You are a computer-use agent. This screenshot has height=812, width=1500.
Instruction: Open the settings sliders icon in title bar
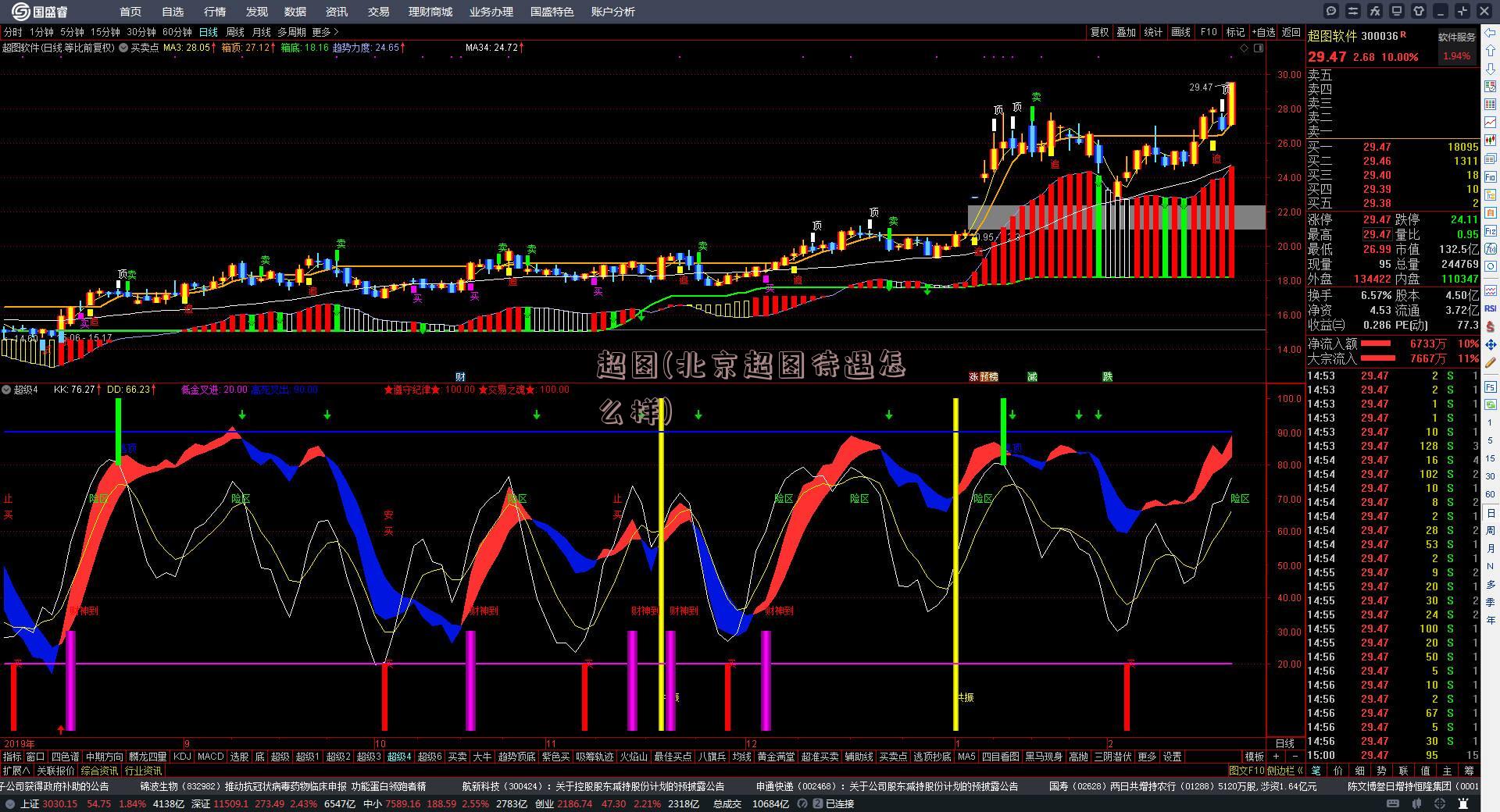pyautogui.click(x=1353, y=11)
